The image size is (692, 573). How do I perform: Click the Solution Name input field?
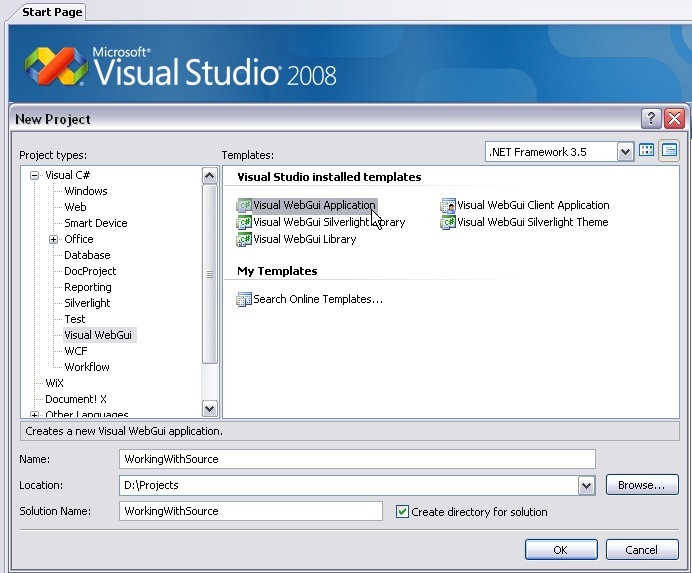251,511
